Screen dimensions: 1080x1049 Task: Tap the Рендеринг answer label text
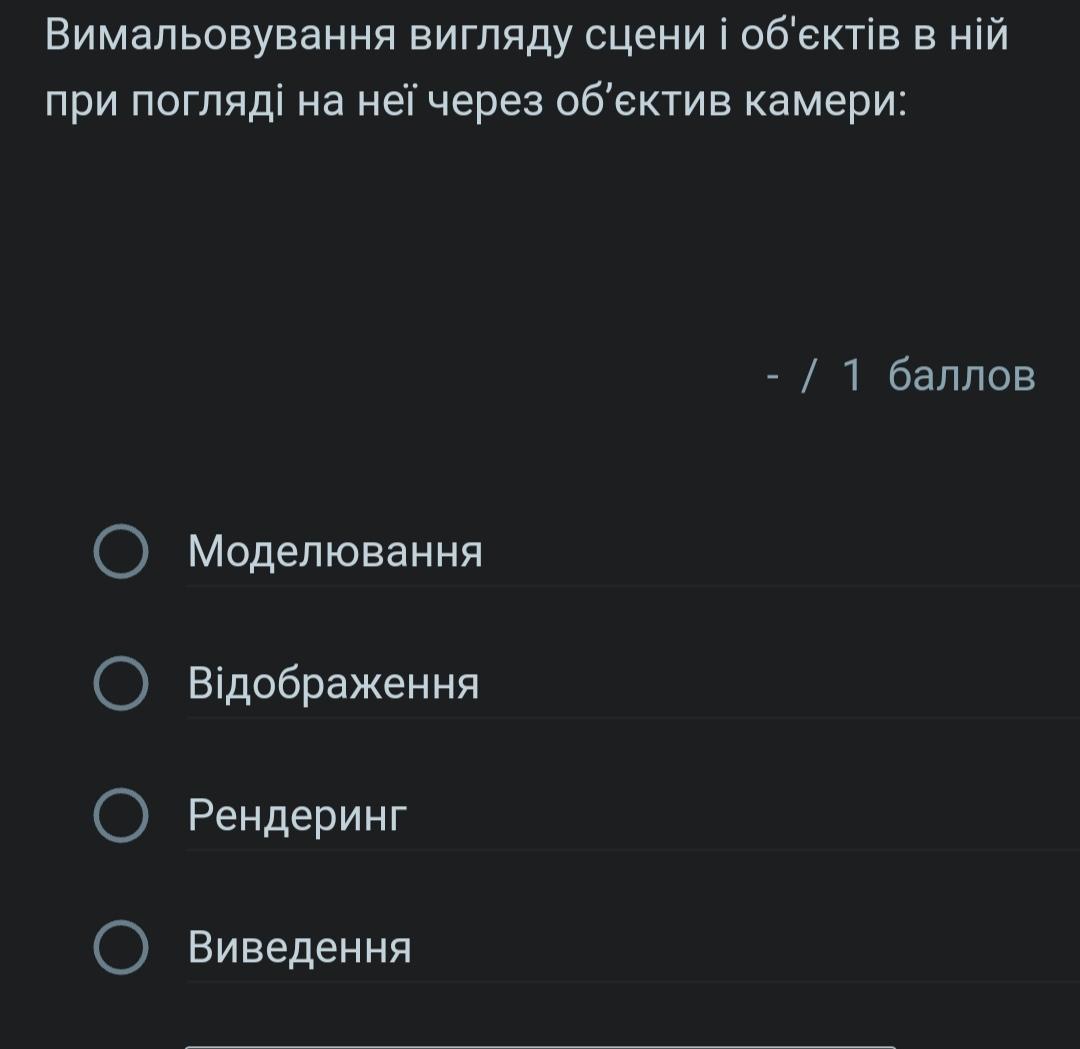pos(298,817)
